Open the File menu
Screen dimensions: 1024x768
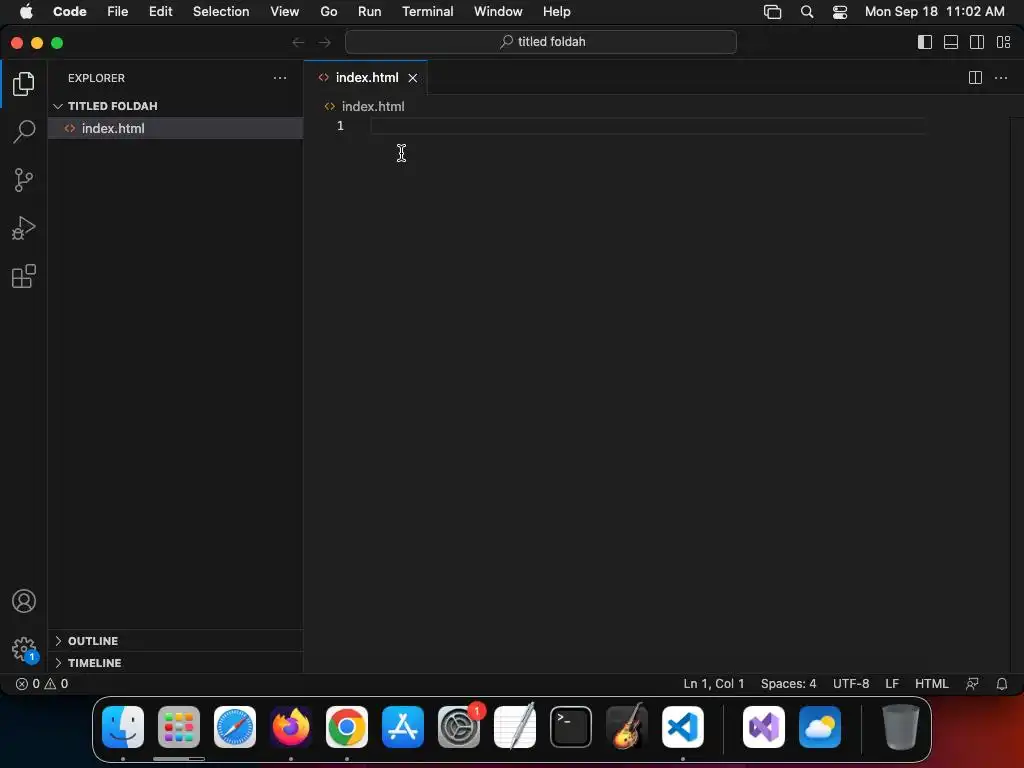[x=118, y=12]
